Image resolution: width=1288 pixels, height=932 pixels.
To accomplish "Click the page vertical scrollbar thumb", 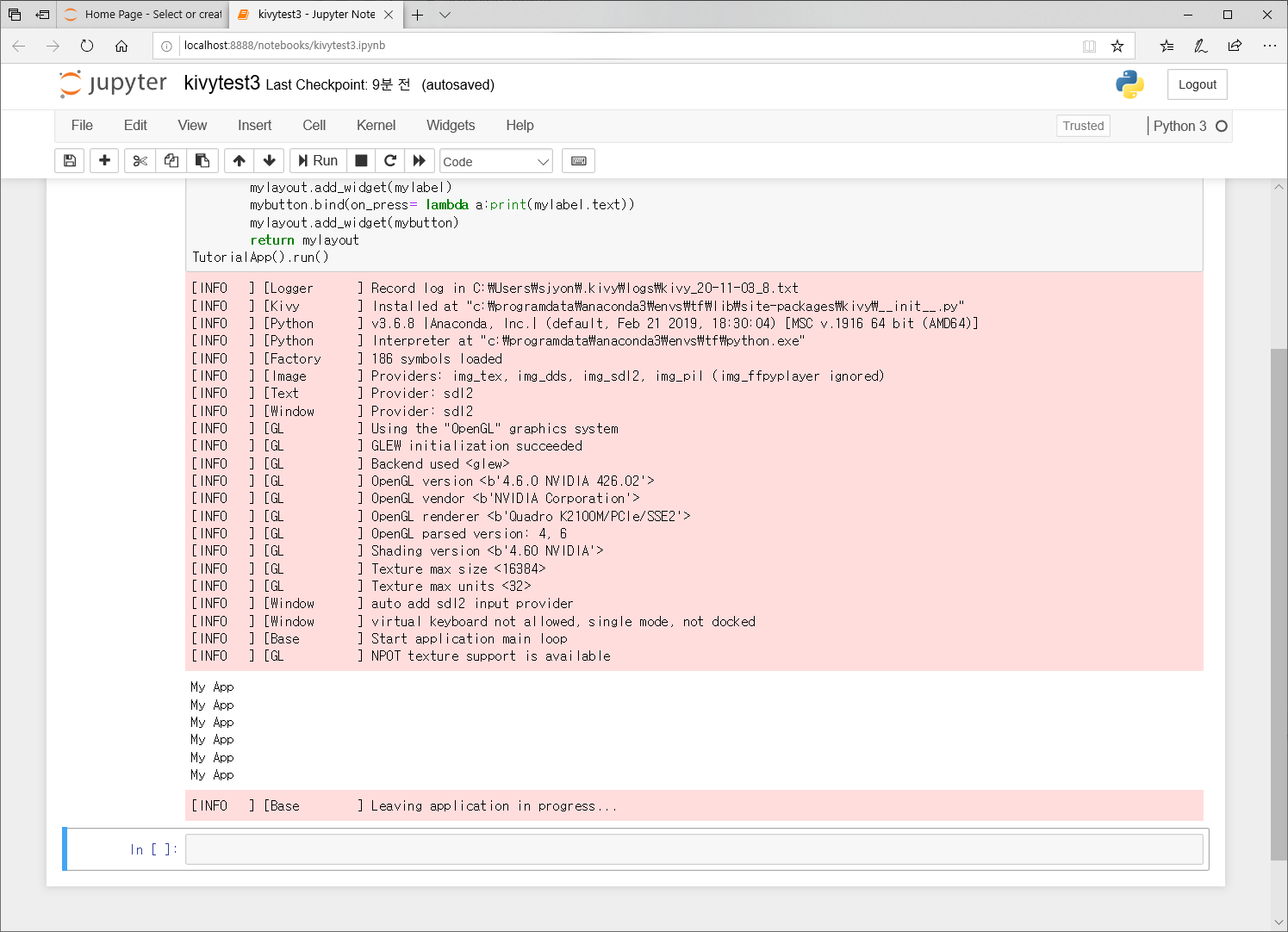I will coord(1279,603).
